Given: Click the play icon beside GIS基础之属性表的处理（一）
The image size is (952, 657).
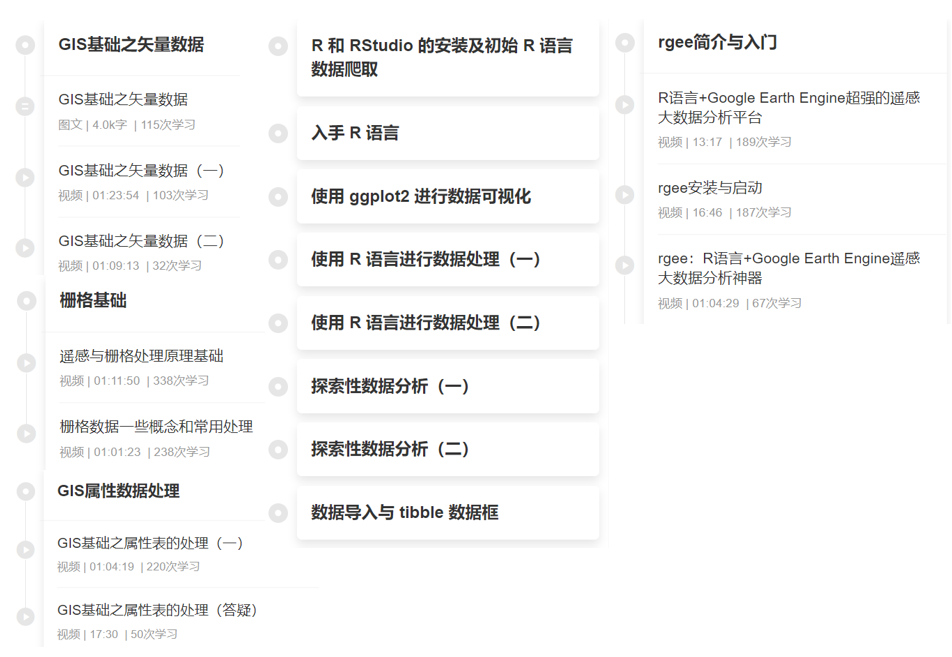Looking at the screenshot, I should coord(25,550).
